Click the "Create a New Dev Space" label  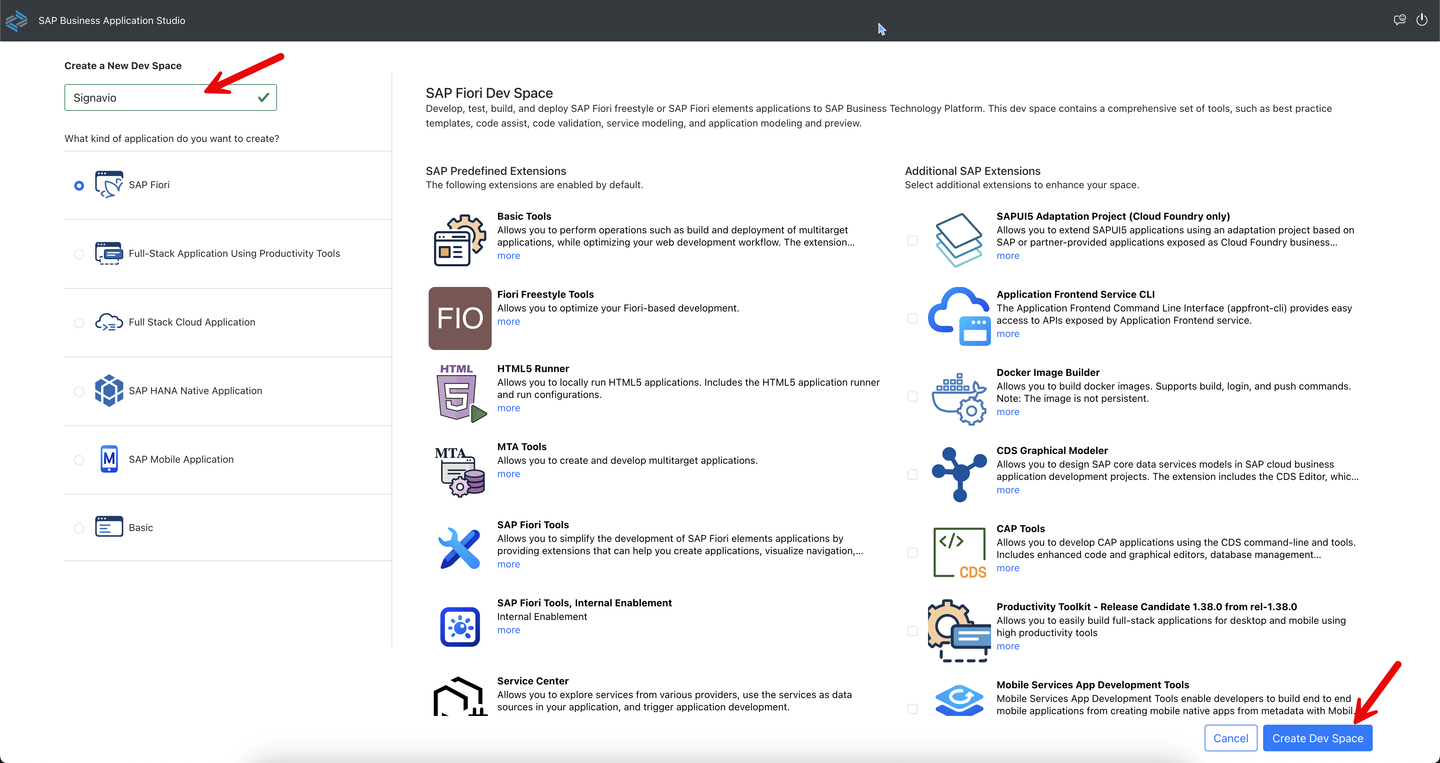[x=123, y=66]
